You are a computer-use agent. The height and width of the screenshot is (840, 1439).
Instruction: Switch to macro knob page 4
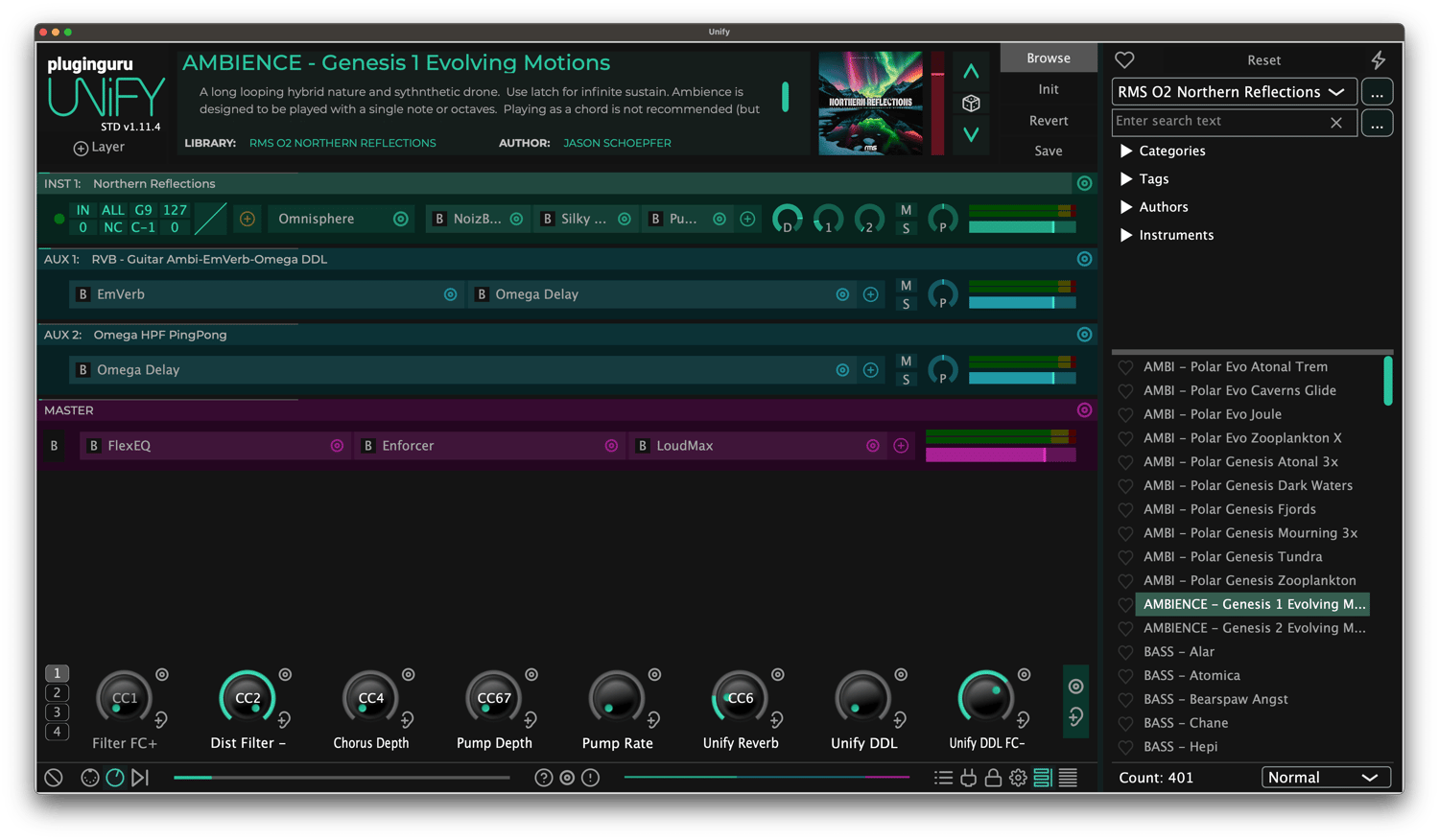tap(57, 732)
